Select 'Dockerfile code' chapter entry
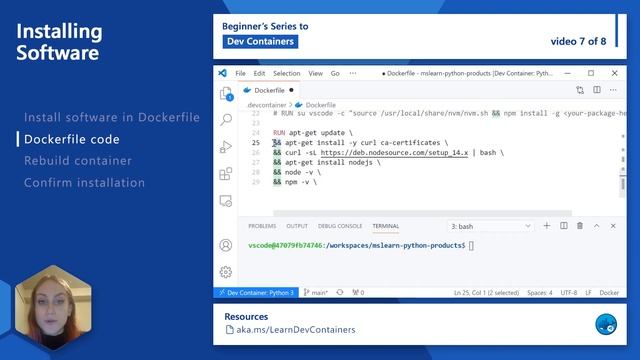Screen dimensions: 640x360 pyautogui.click(x=72, y=139)
